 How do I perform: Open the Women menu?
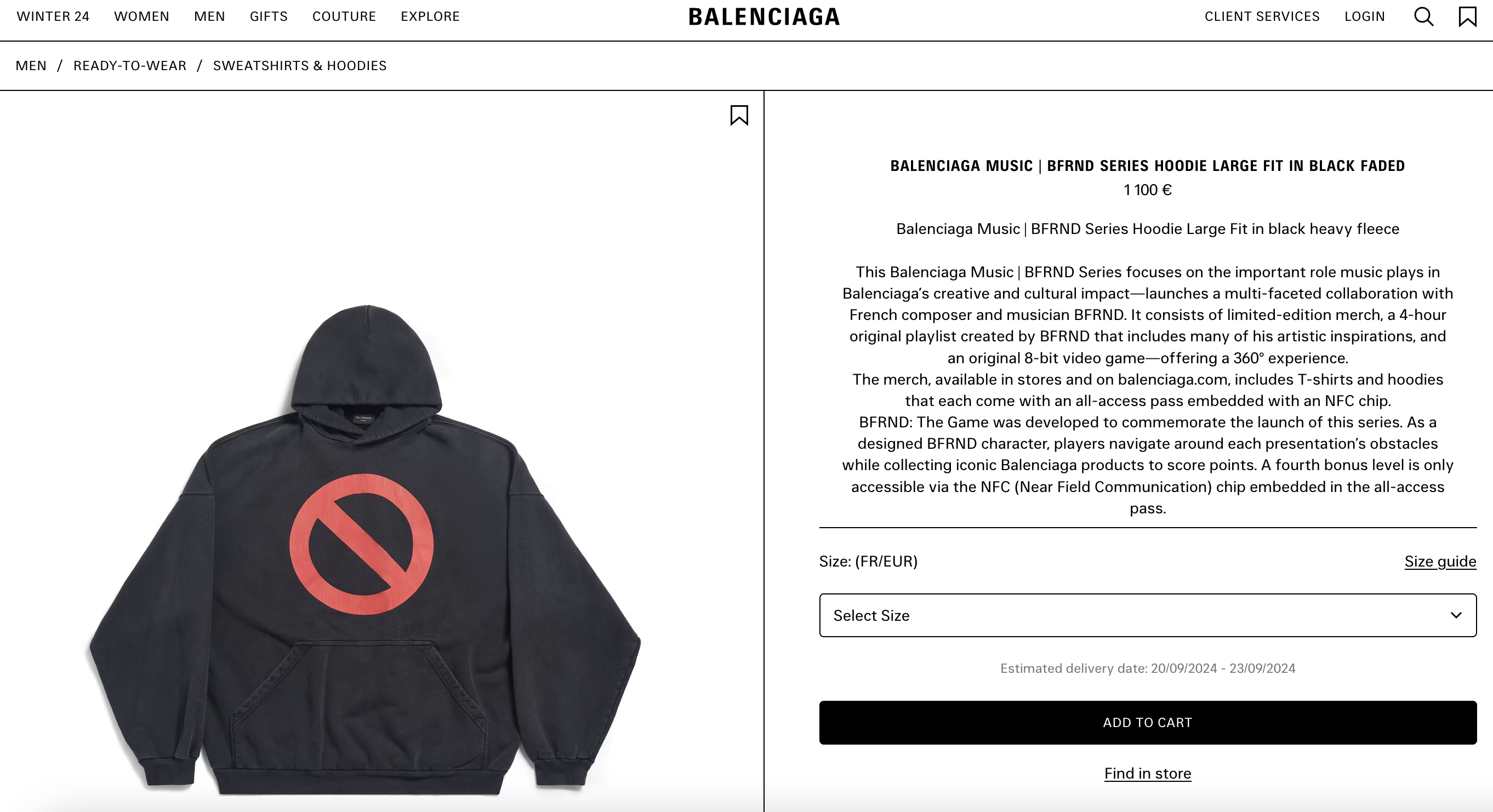click(x=141, y=16)
